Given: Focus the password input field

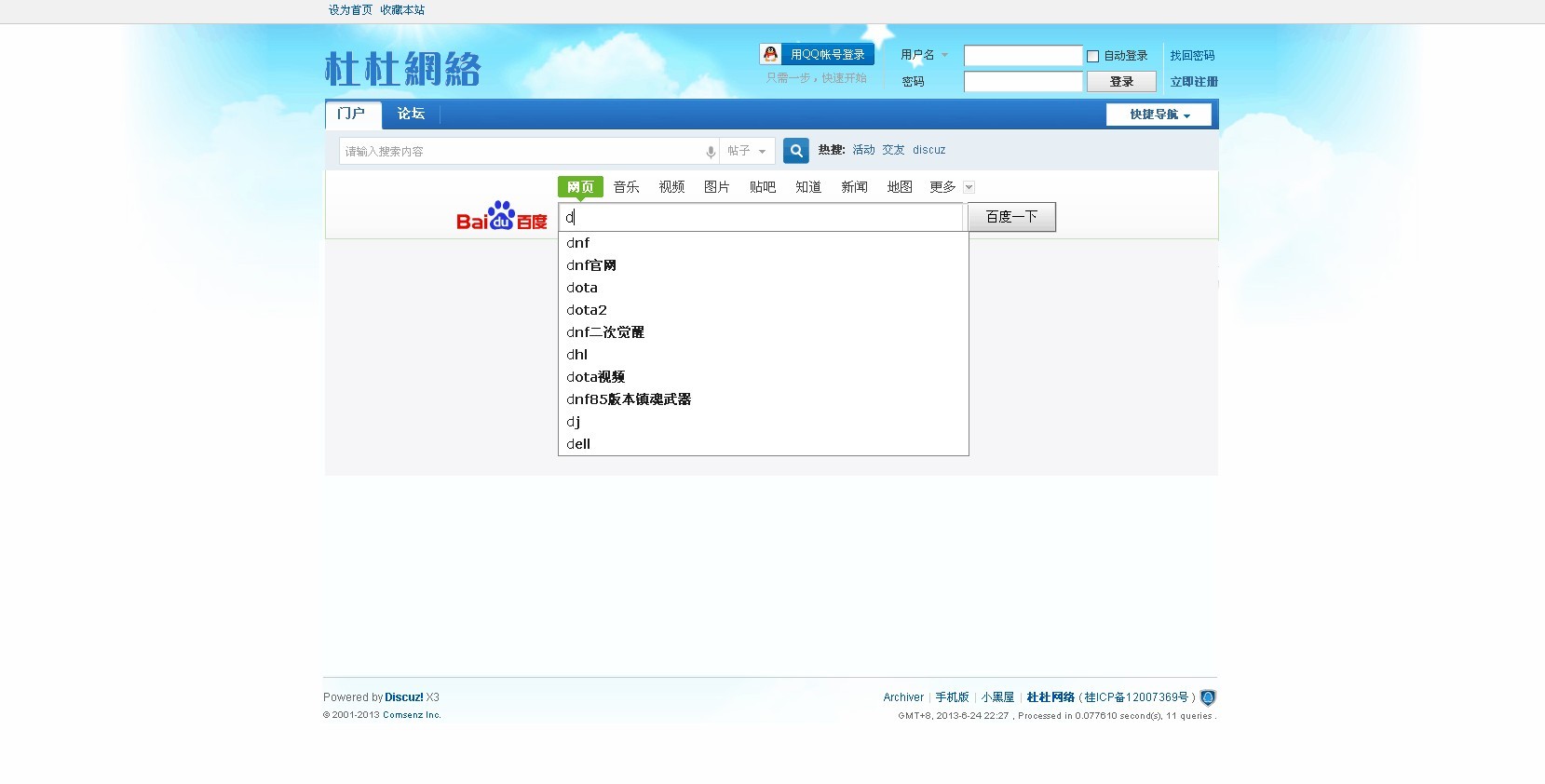Looking at the screenshot, I should pyautogui.click(x=1023, y=82).
